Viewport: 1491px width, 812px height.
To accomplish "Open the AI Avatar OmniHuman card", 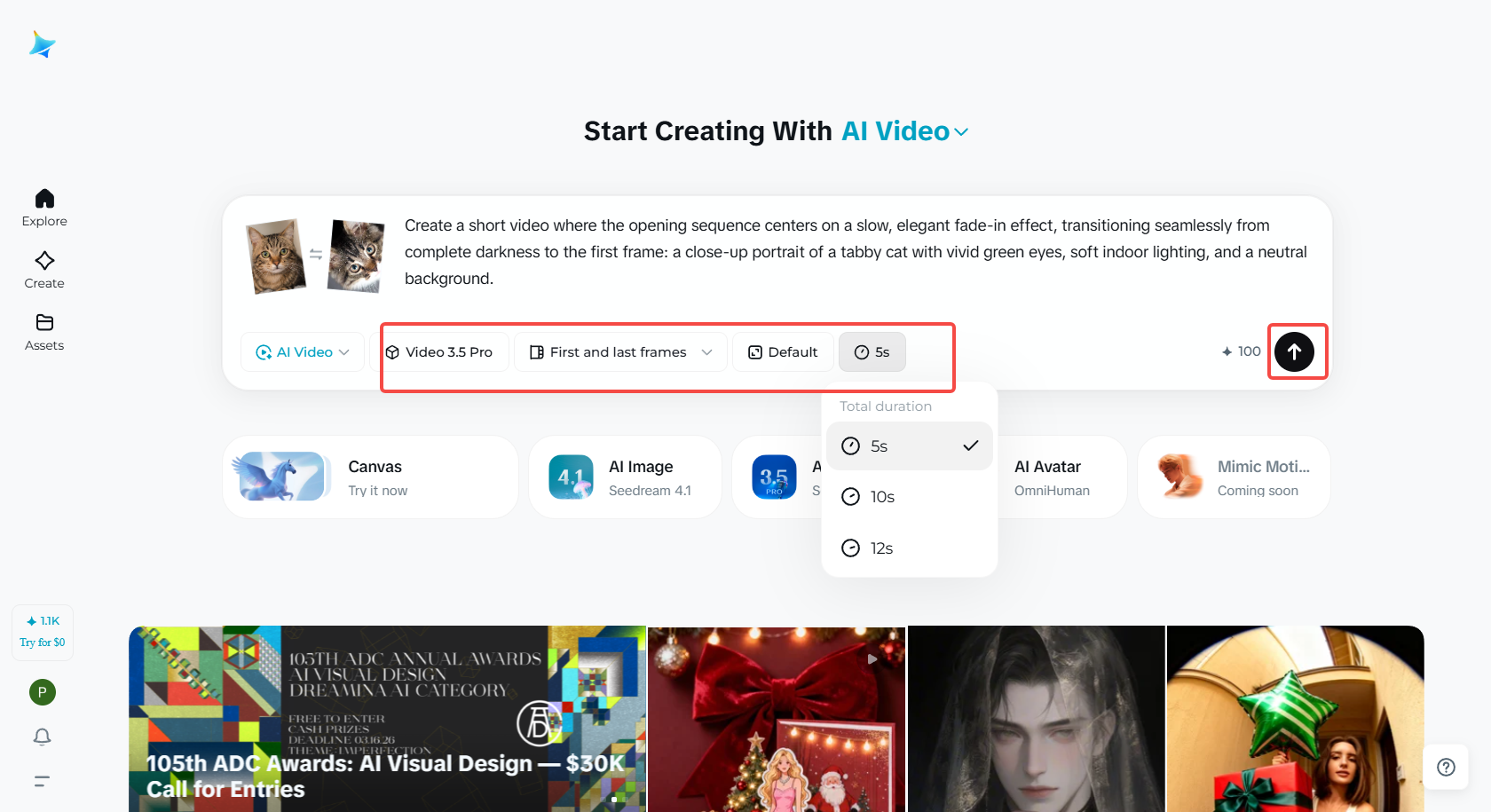I will tap(1063, 477).
